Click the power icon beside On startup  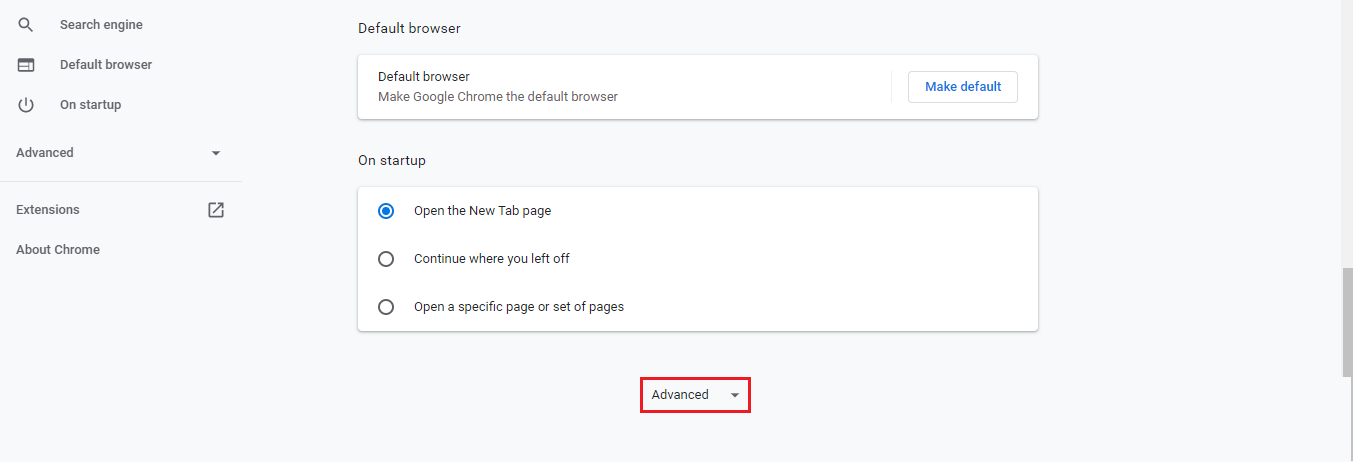(x=26, y=105)
